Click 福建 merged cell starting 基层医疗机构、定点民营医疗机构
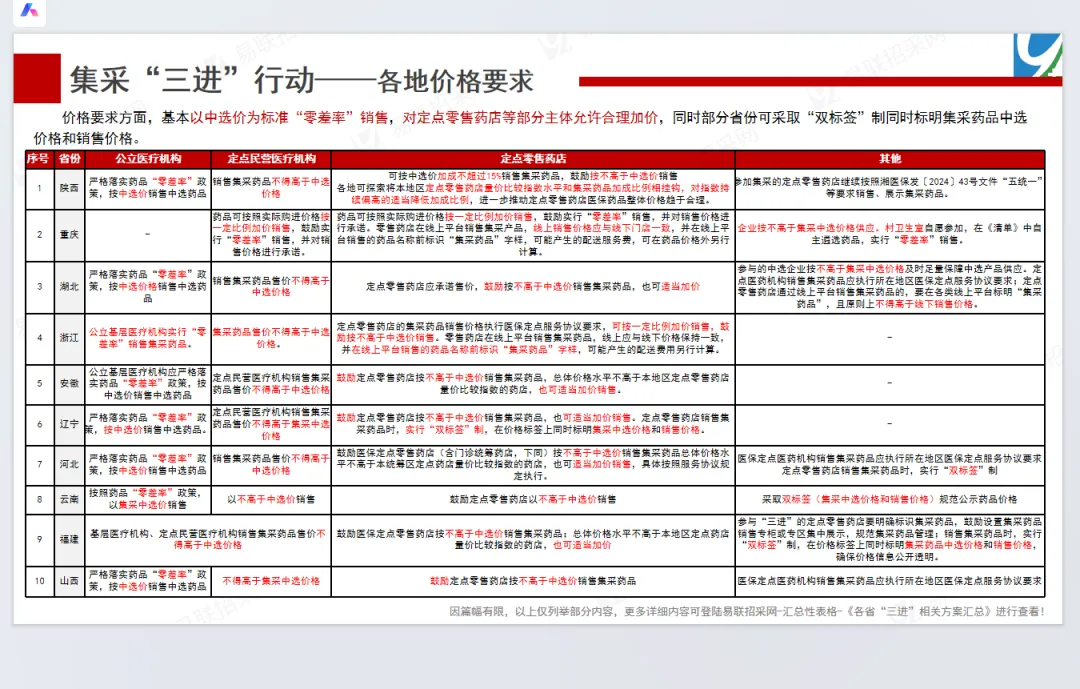Image resolution: width=1080 pixels, height=689 pixels. coord(208,539)
